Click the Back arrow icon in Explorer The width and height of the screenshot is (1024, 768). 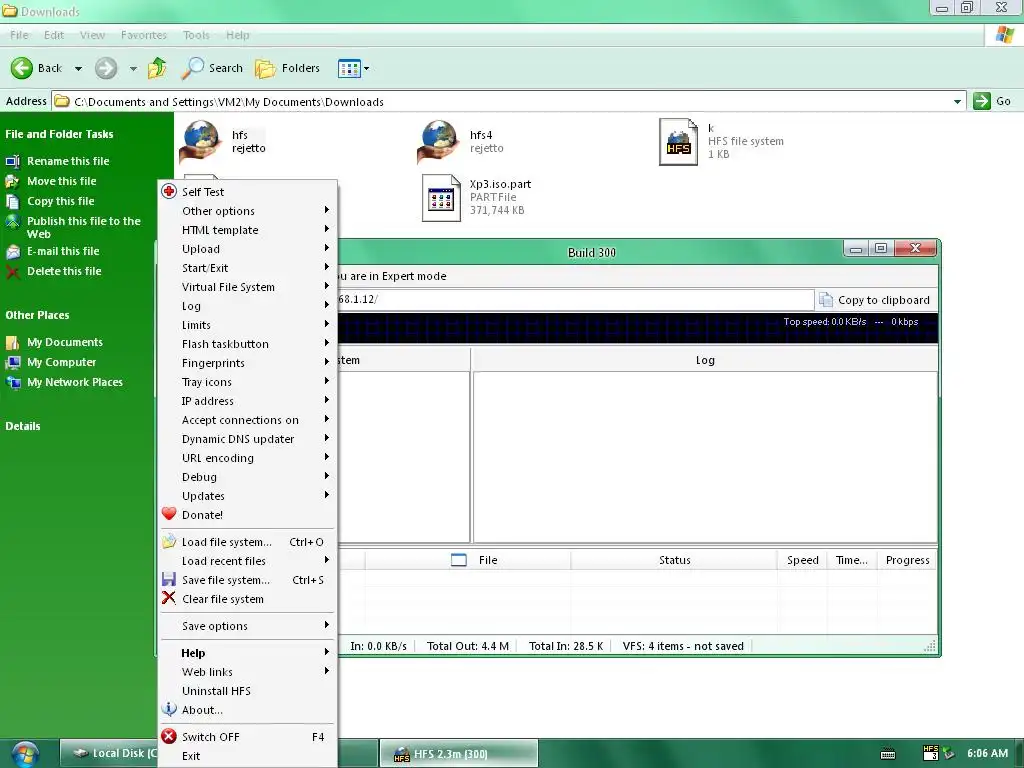pyautogui.click(x=22, y=68)
